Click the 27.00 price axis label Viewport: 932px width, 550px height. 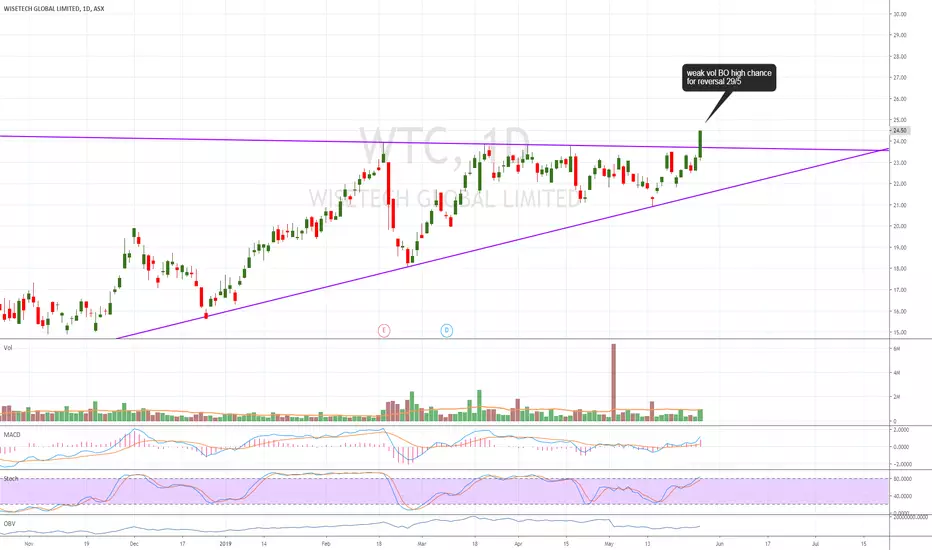pos(900,78)
